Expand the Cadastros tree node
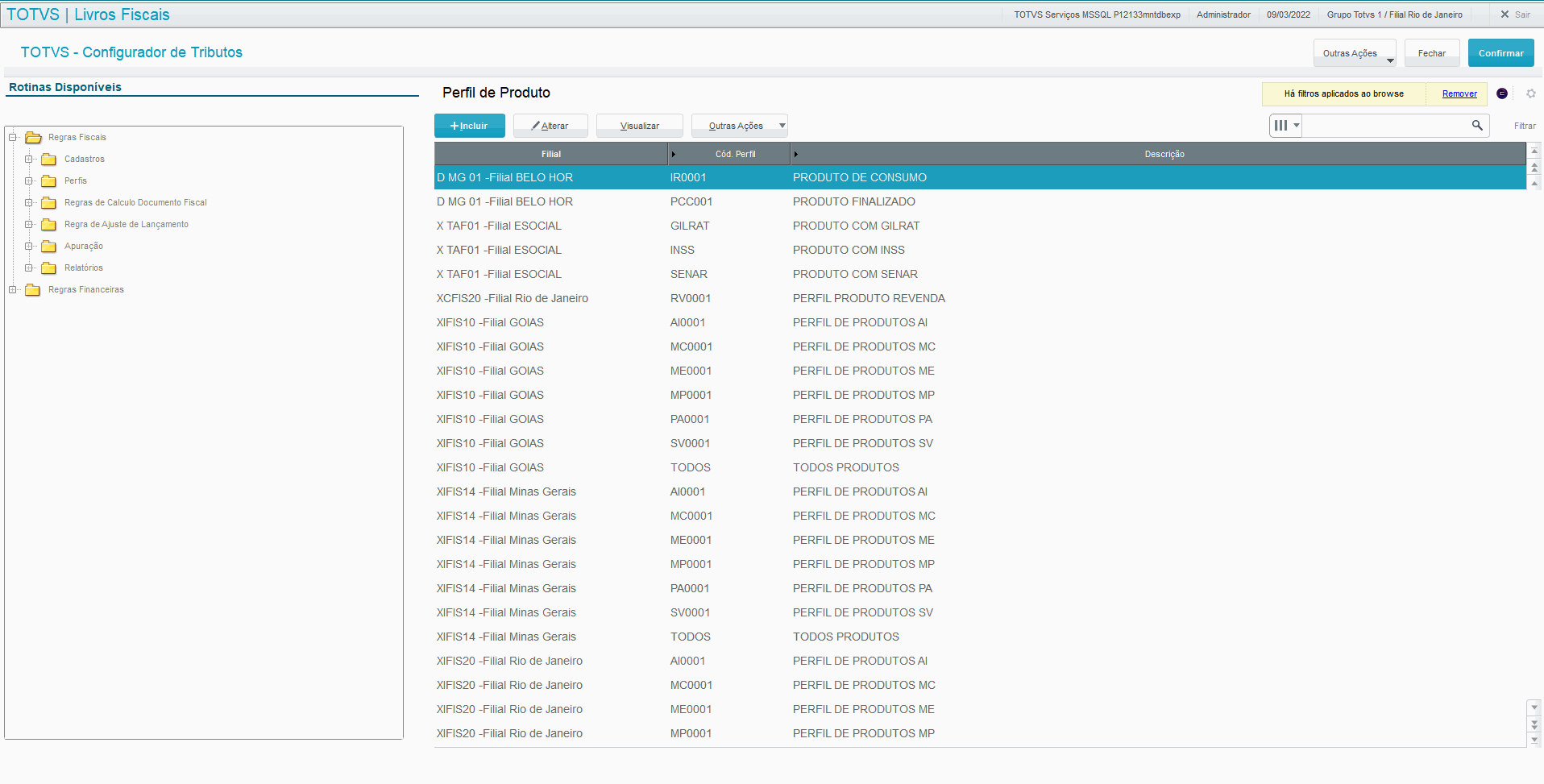 29,159
